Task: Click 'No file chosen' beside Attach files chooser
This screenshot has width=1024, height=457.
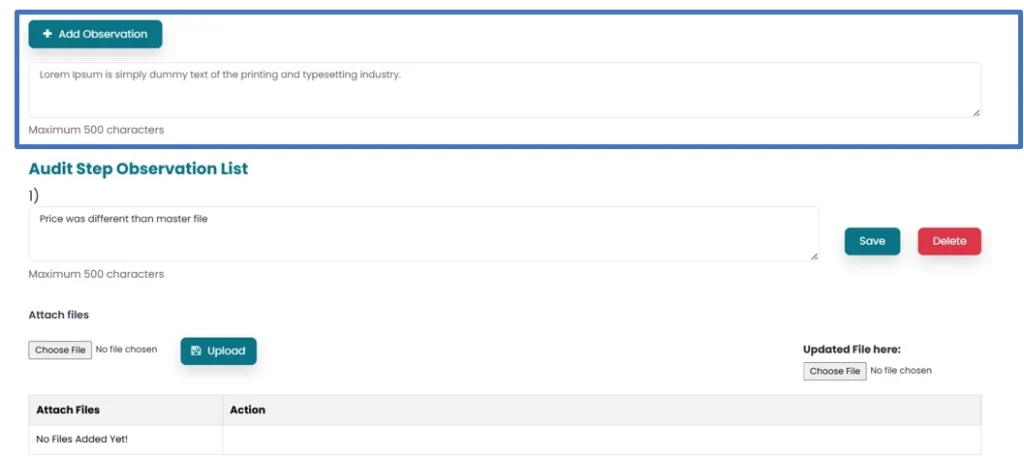Action: (x=126, y=350)
